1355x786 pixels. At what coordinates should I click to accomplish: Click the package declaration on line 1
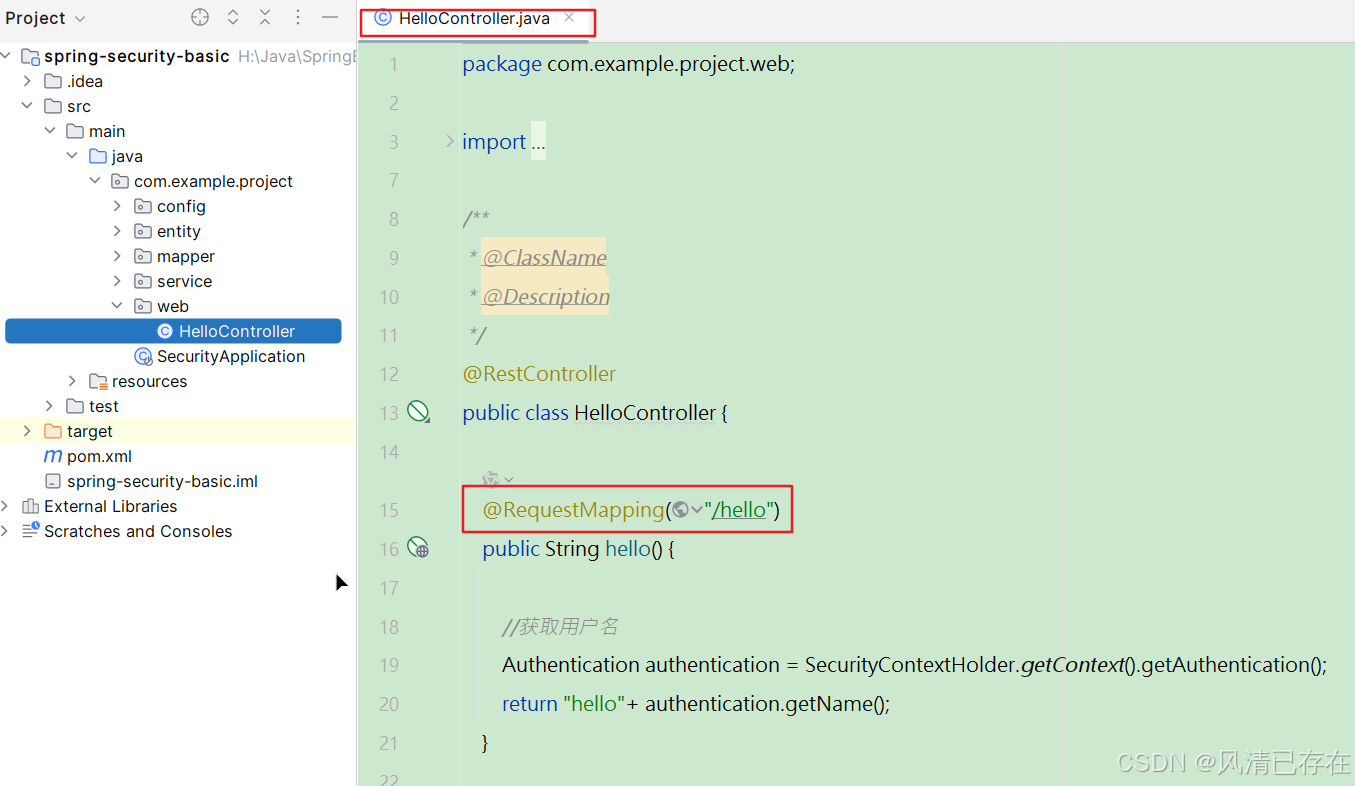click(x=628, y=64)
